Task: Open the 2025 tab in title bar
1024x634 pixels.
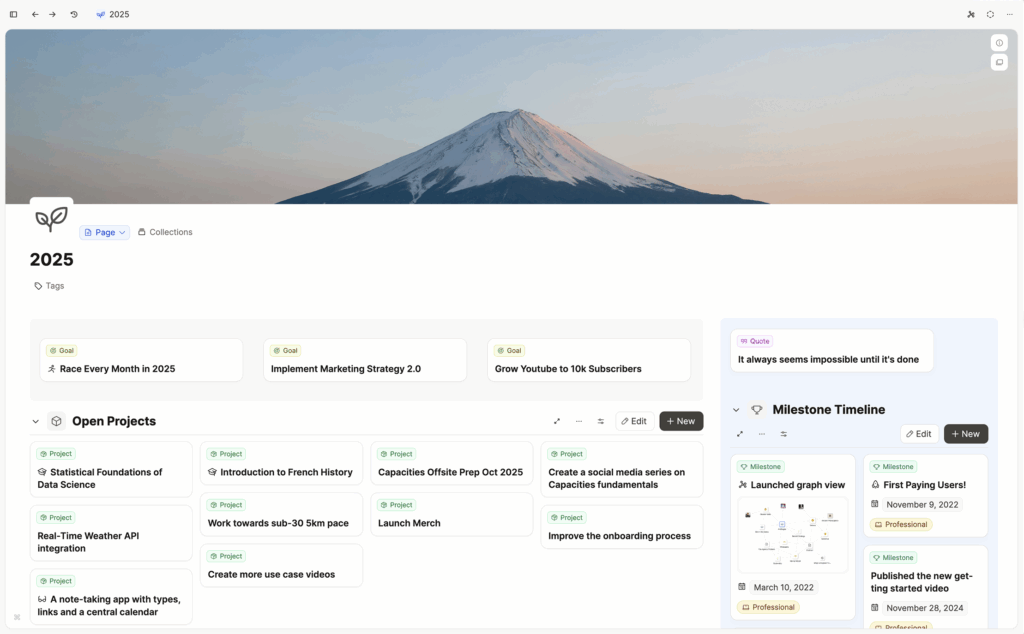Action: tap(113, 14)
